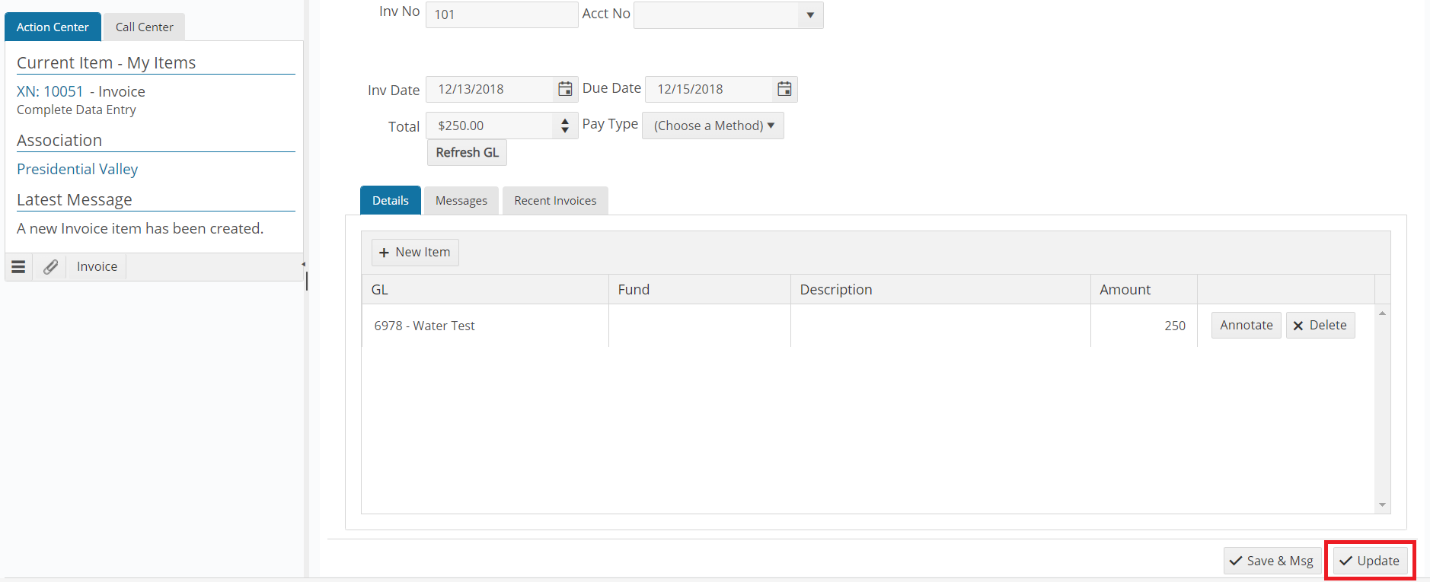Open the Presidential Valley association link
This screenshot has height=582, width=1430.
77,168
